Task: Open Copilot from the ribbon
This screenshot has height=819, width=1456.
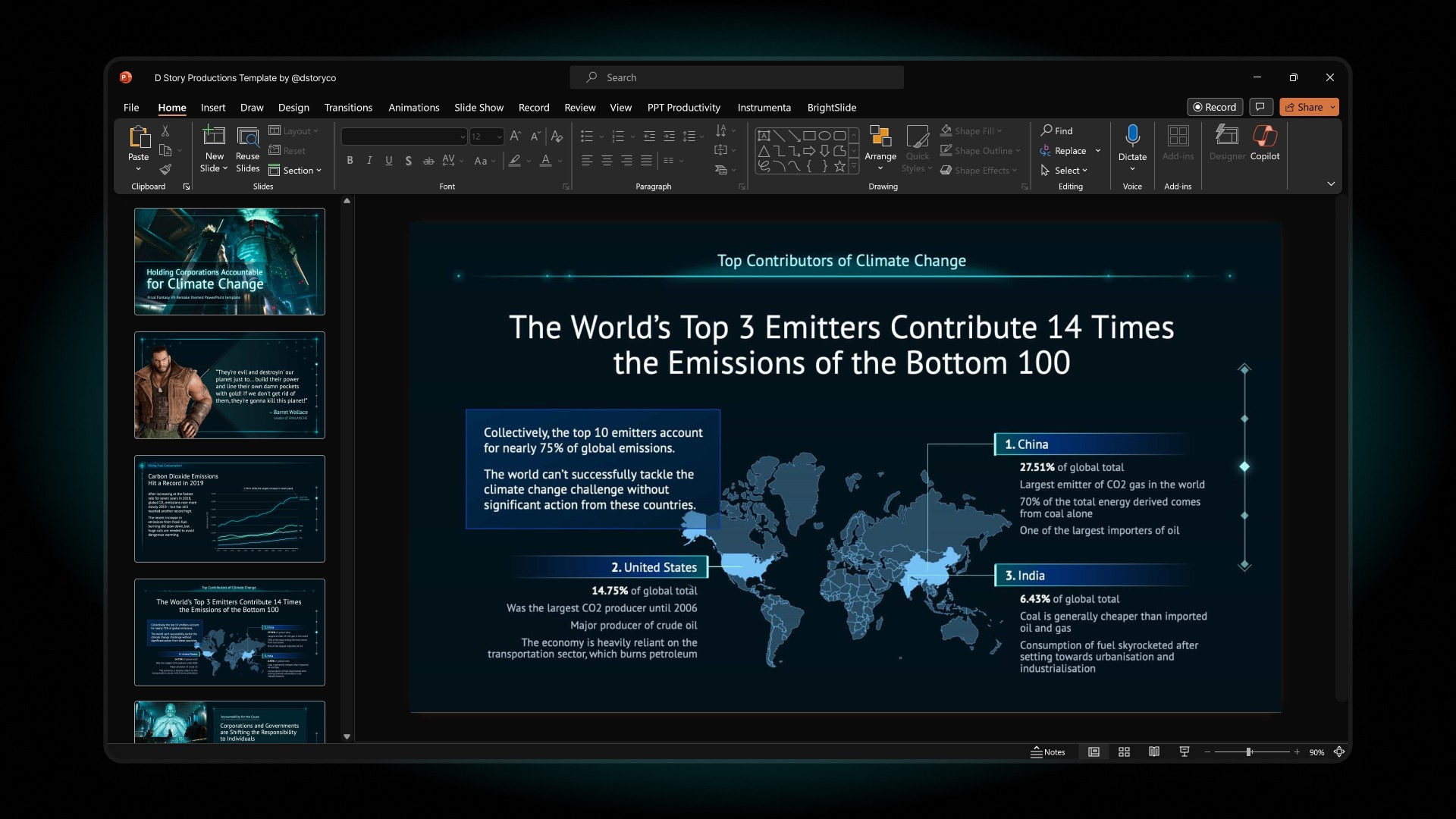Action: coord(1264,138)
